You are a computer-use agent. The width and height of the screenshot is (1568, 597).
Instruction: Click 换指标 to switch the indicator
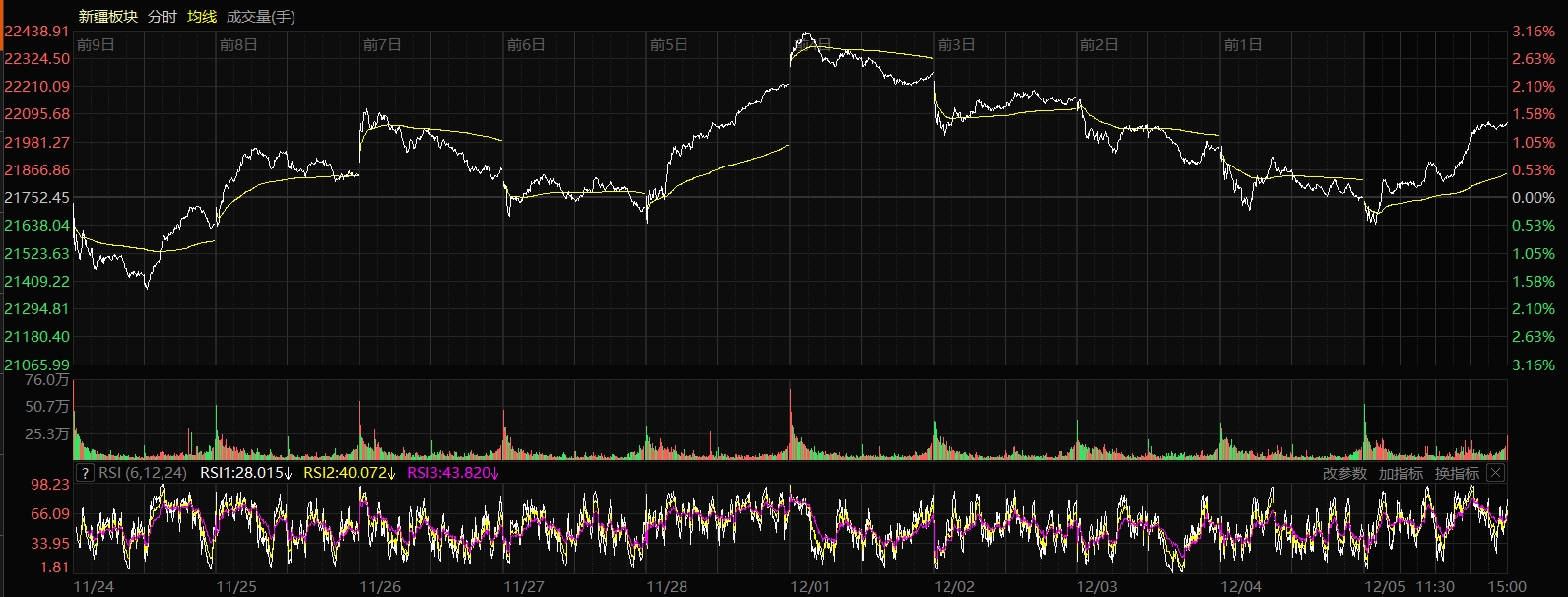tap(1457, 473)
